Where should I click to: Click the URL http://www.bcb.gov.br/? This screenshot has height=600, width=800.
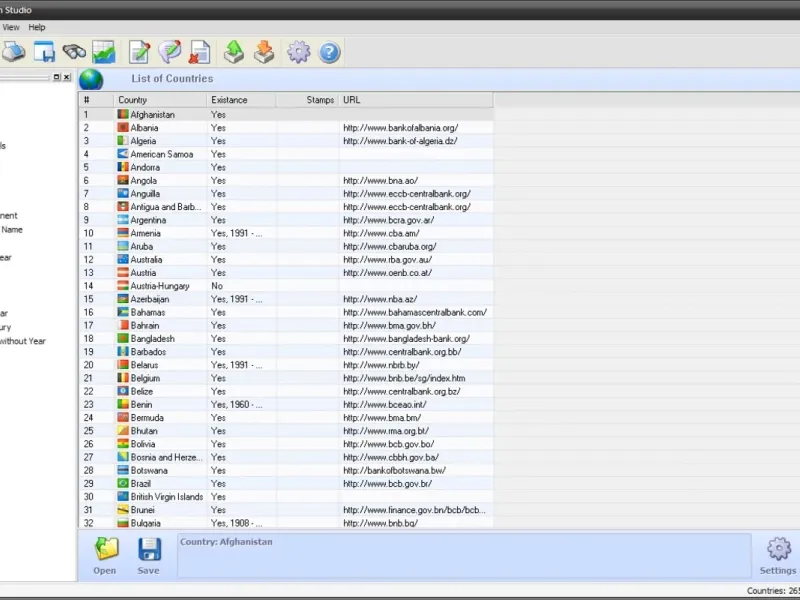[x=387, y=483]
